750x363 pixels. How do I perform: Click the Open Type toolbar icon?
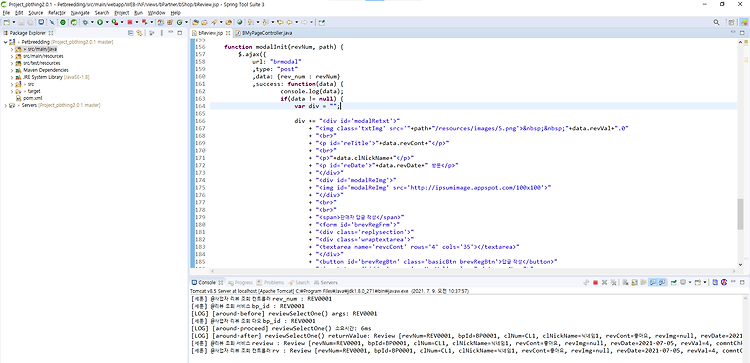pyautogui.click(x=195, y=22)
